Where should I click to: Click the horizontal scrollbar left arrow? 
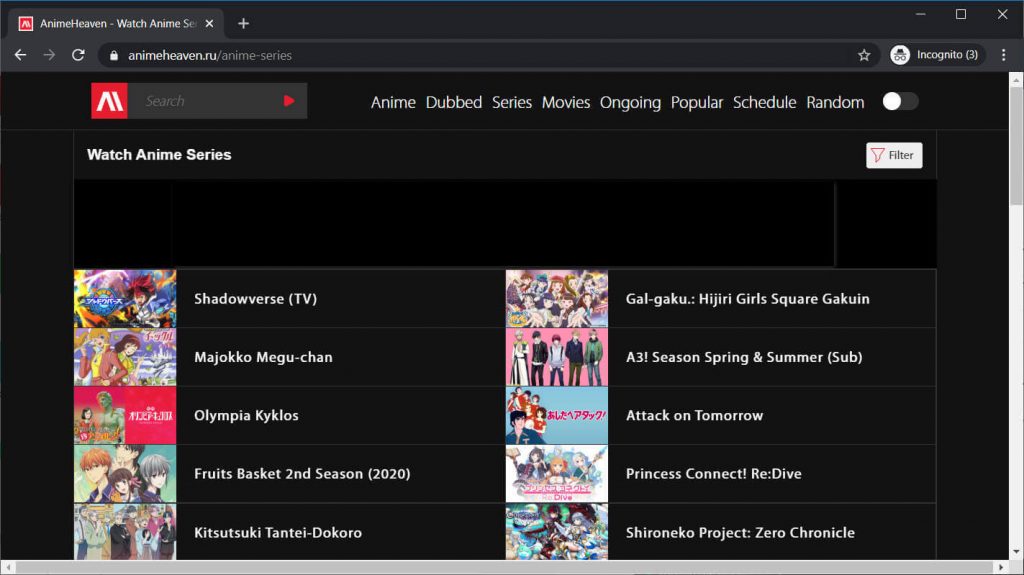[7, 567]
